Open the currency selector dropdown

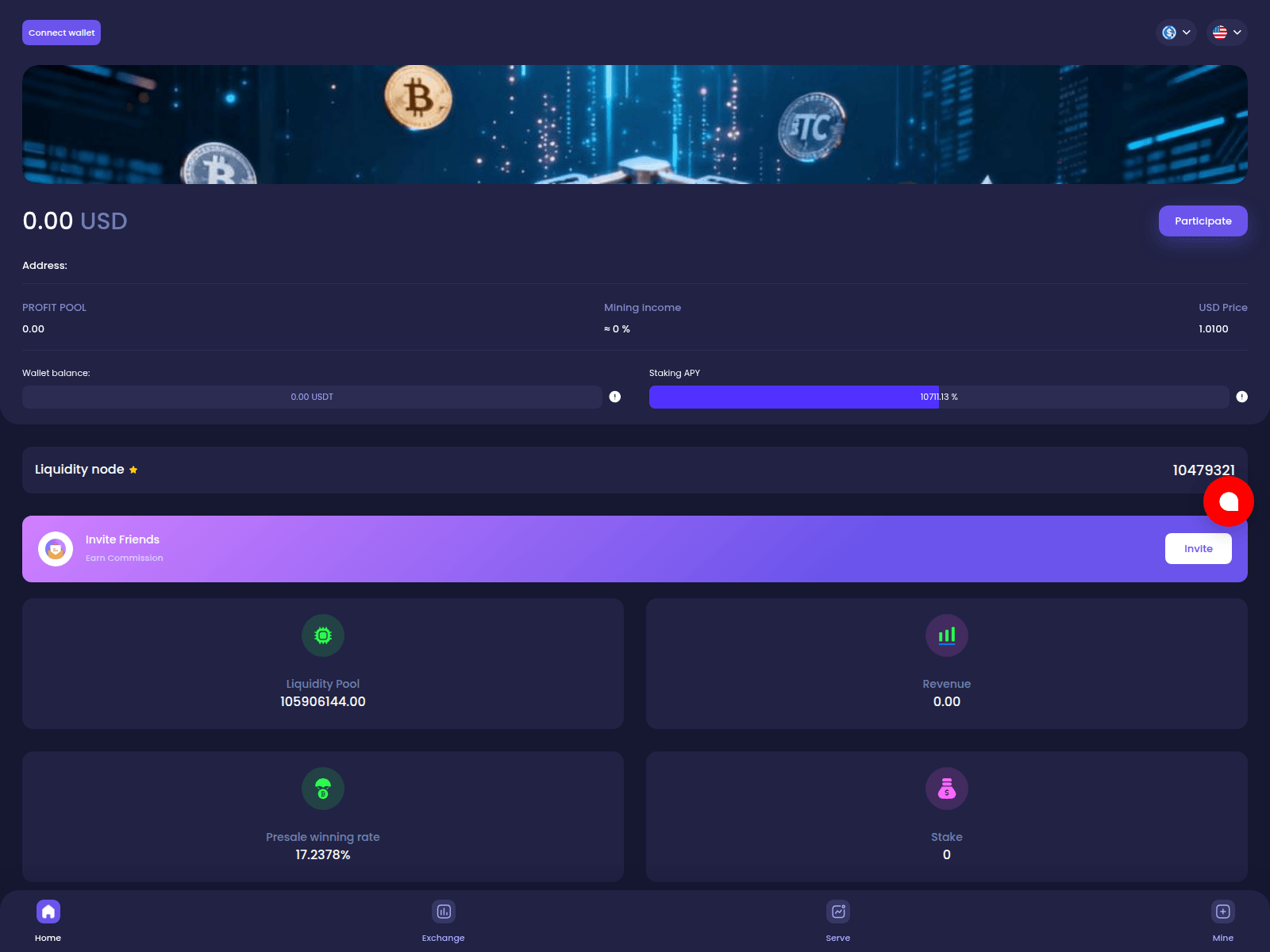pyautogui.click(x=1176, y=33)
